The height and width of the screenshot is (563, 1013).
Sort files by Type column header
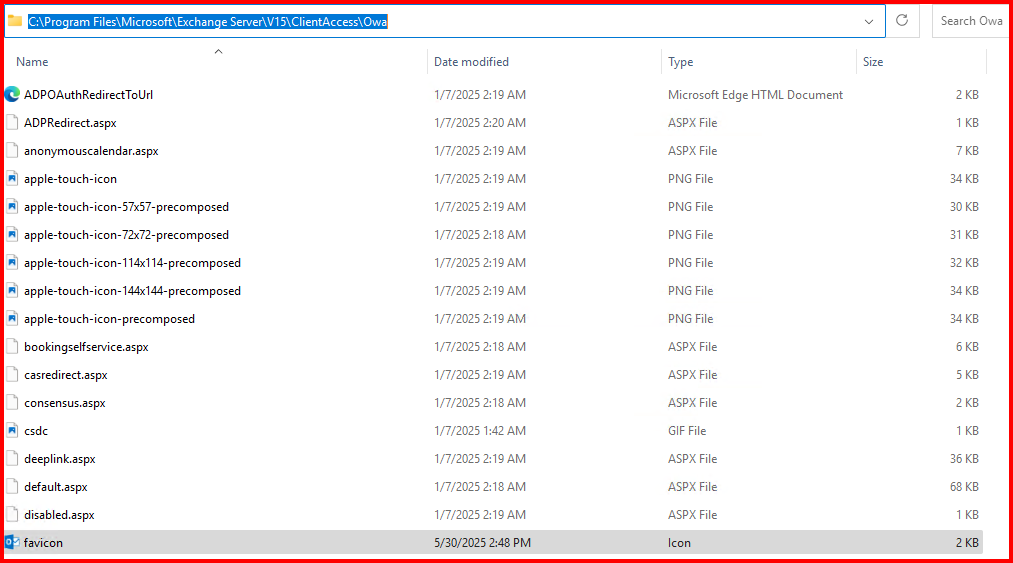(x=680, y=62)
